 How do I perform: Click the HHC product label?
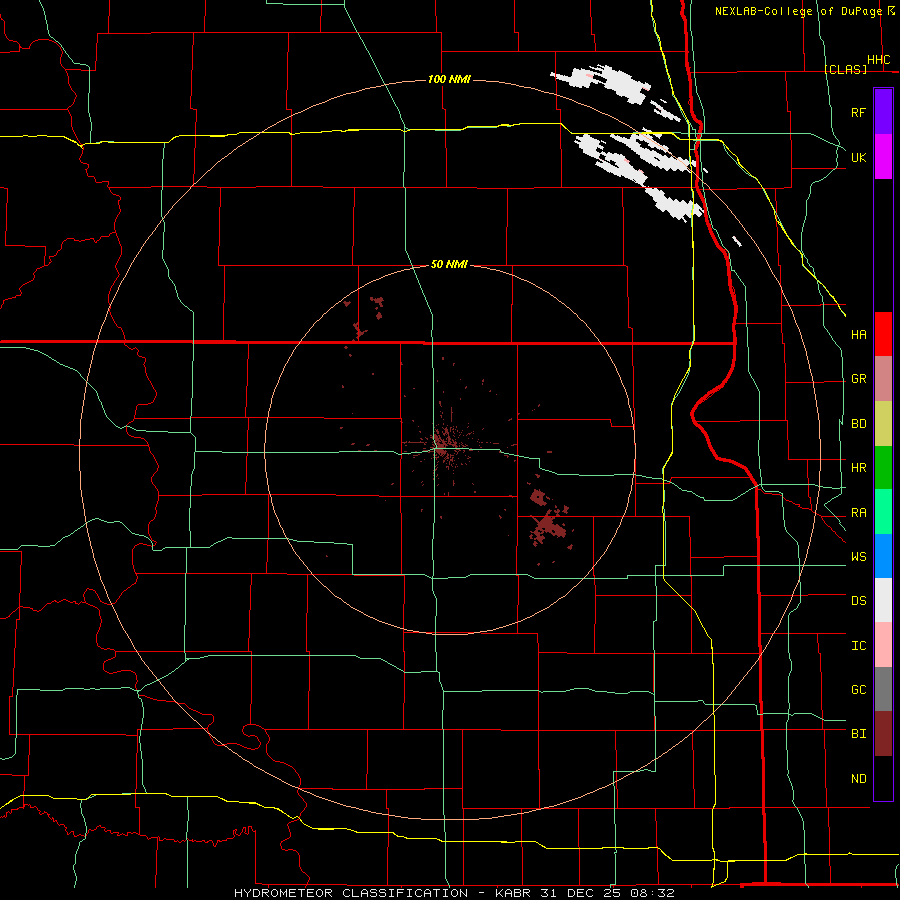878,60
